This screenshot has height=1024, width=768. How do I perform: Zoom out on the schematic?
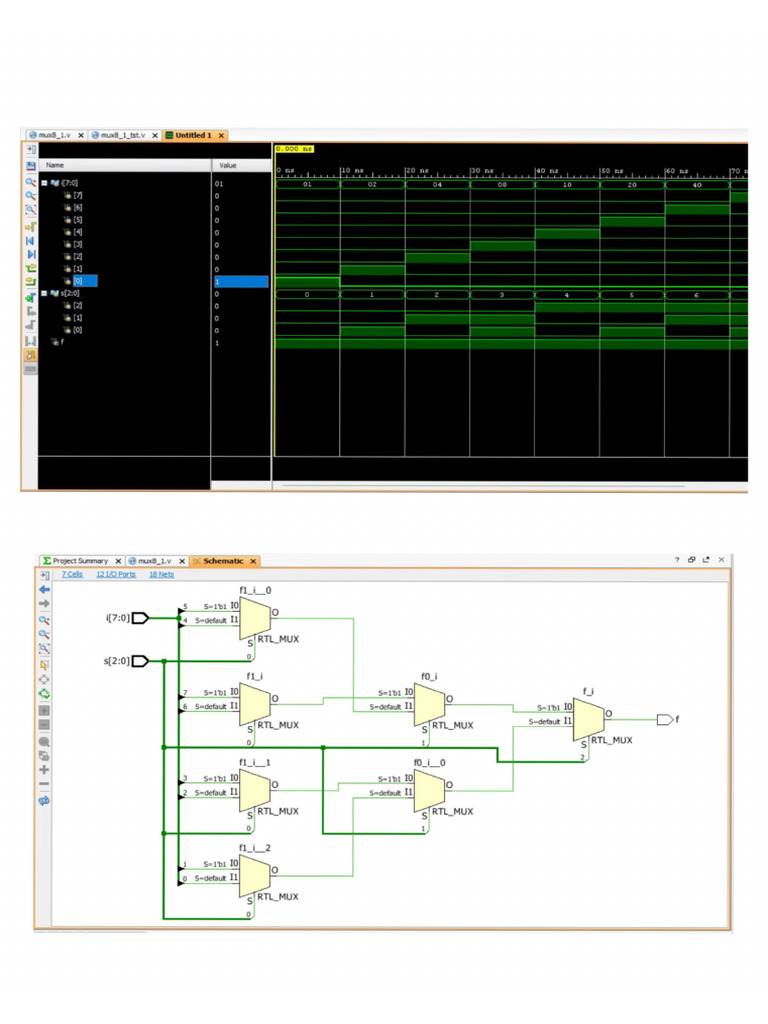pos(44,634)
